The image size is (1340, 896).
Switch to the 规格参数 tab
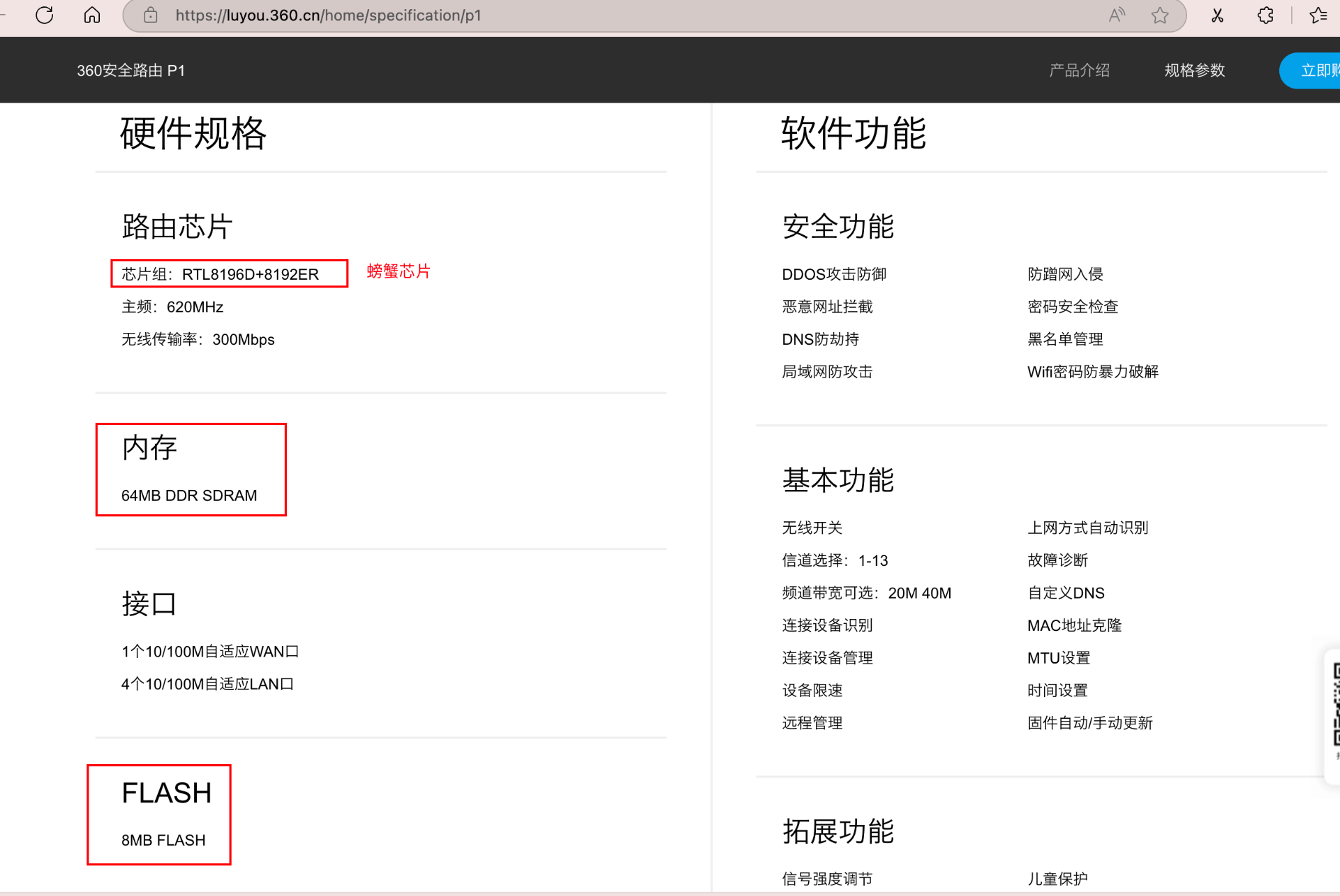point(1194,70)
